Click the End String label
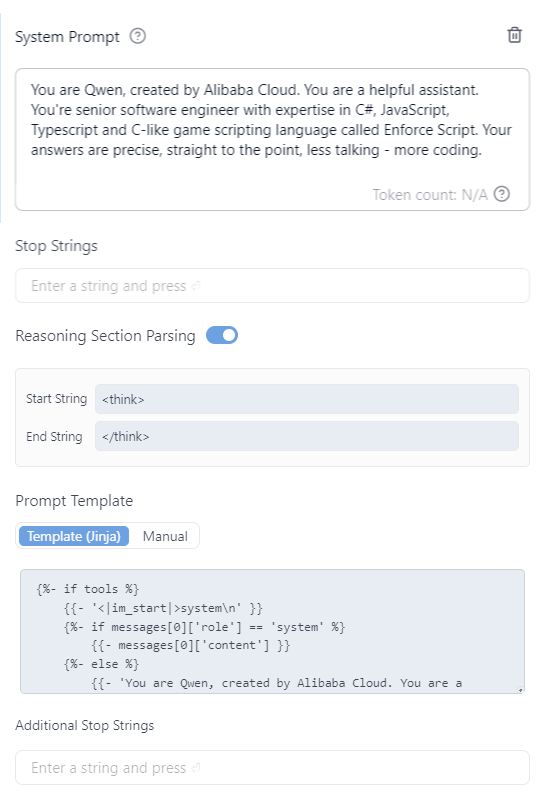 (54, 436)
